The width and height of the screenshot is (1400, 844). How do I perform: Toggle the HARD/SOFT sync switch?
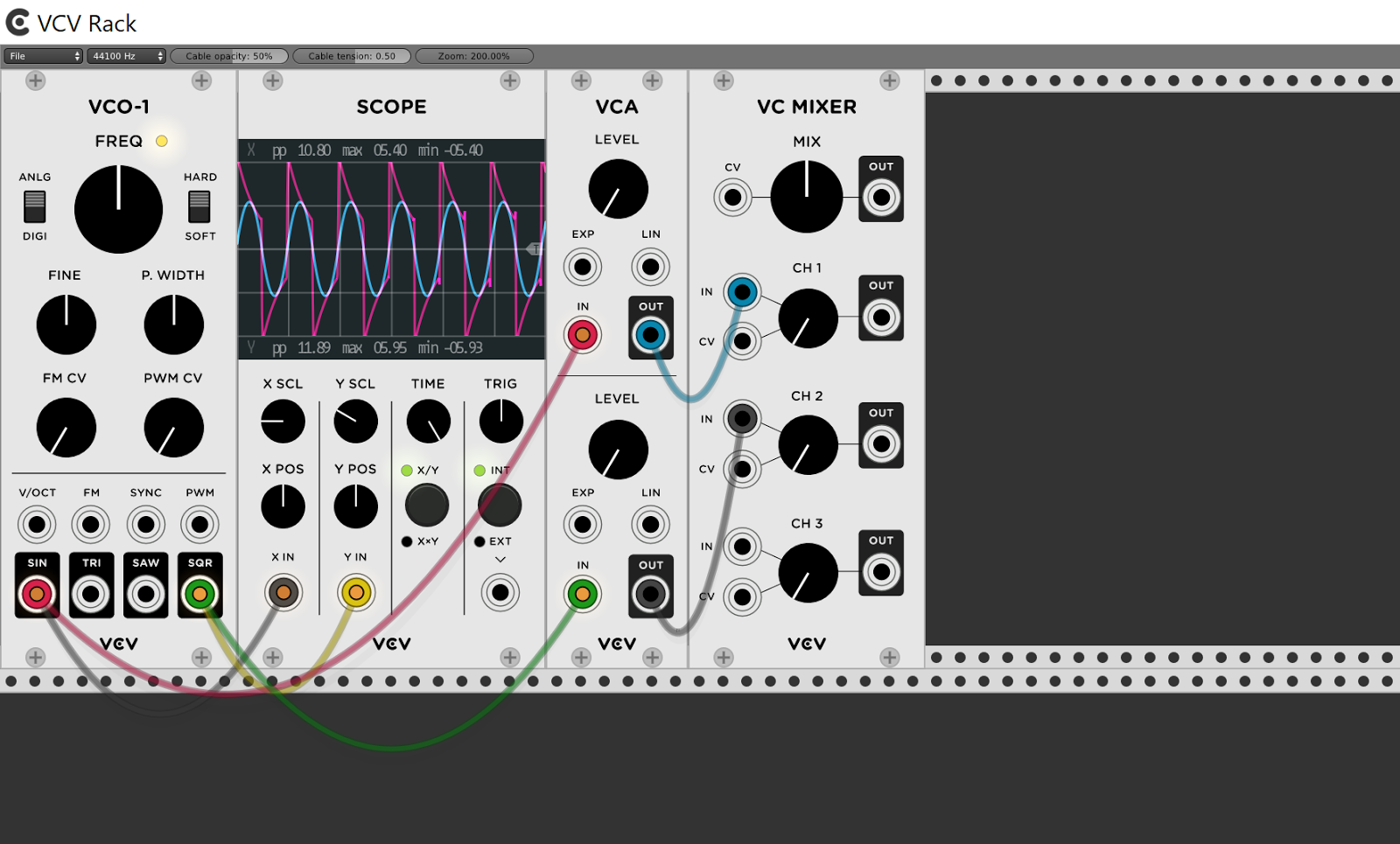(199, 206)
